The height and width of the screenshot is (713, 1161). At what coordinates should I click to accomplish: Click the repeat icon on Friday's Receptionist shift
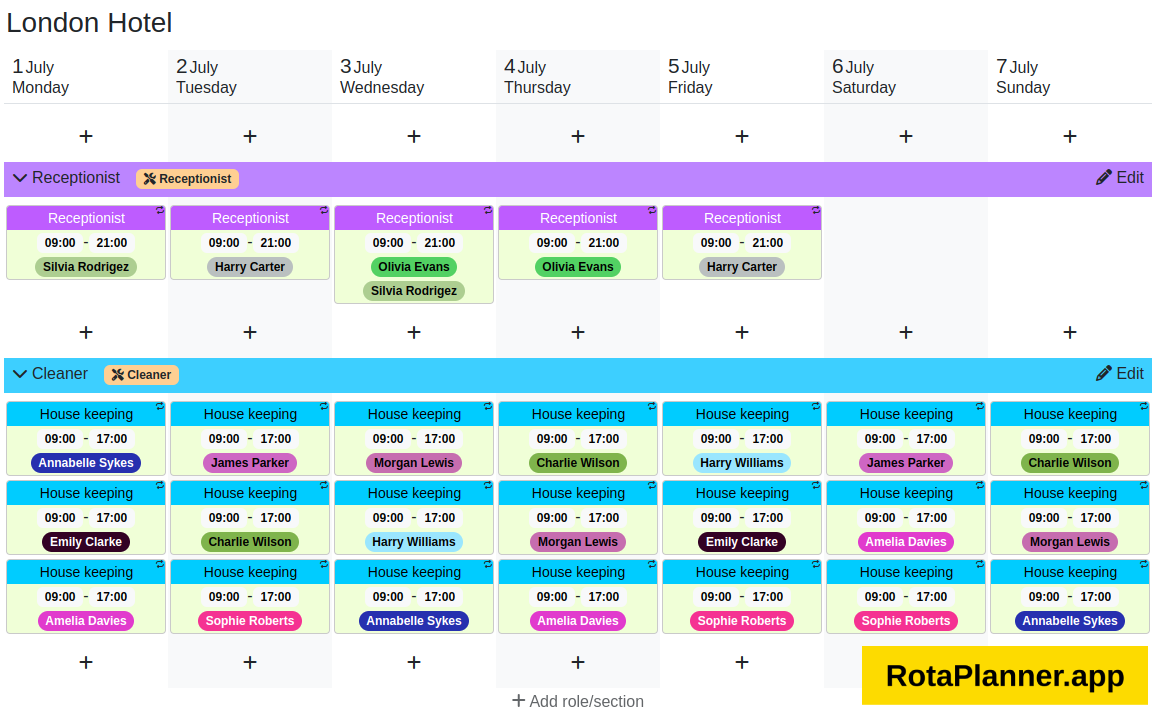point(814,212)
